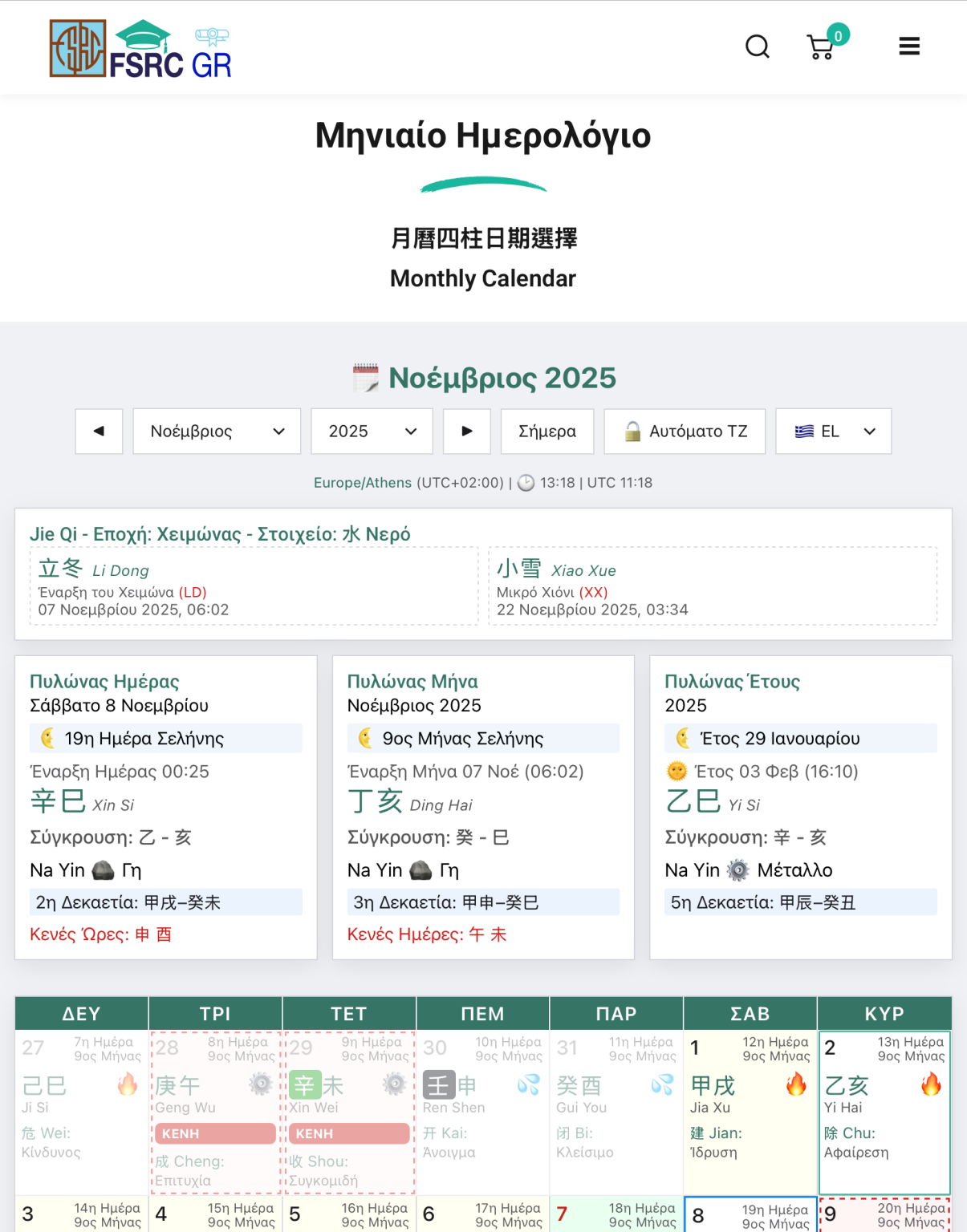Click the fire icon on November 1

coord(795,1084)
